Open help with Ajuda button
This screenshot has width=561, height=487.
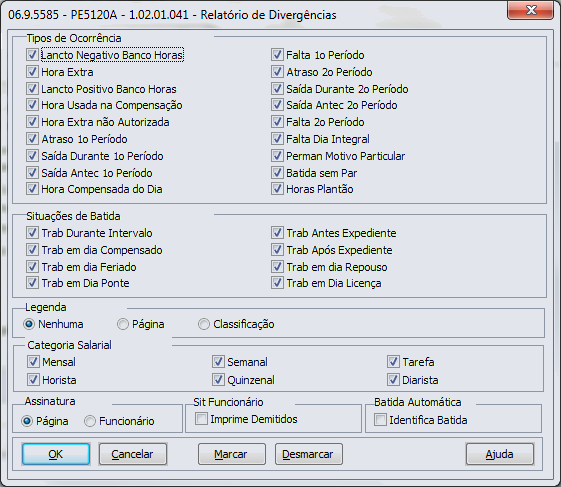pyautogui.click(x=499, y=454)
